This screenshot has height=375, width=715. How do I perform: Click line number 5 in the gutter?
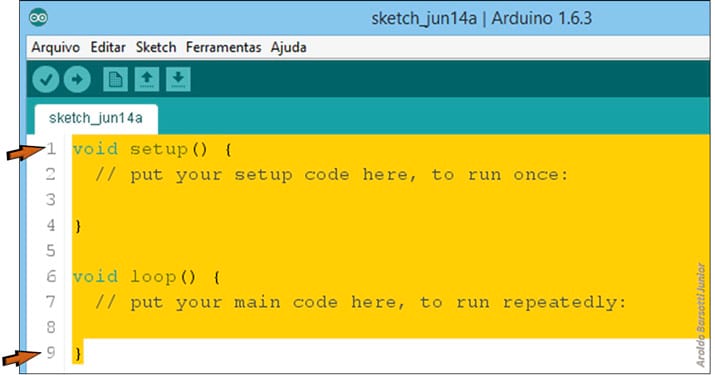51,251
